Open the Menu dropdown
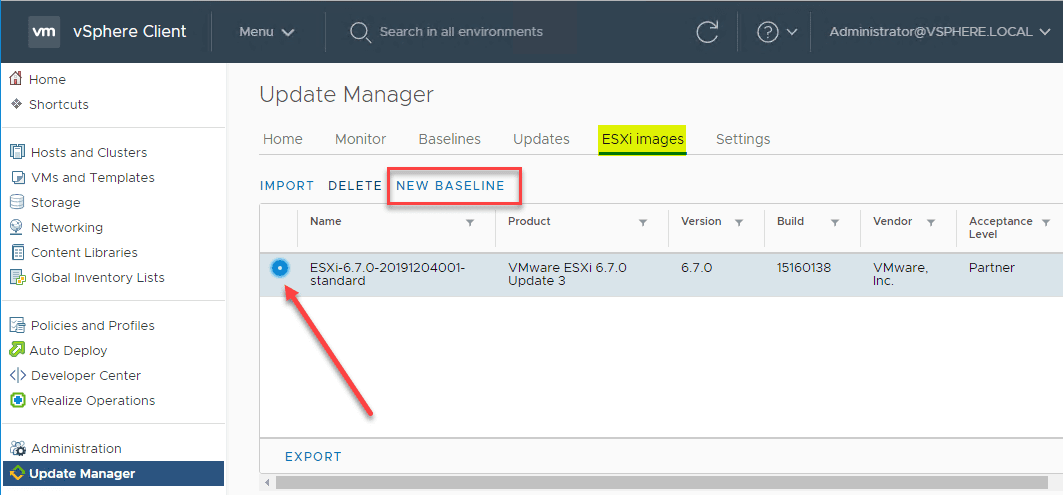 pos(267,32)
